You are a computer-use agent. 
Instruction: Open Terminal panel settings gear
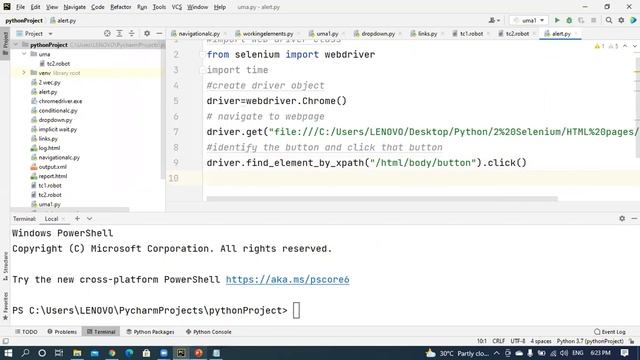coord(622,218)
